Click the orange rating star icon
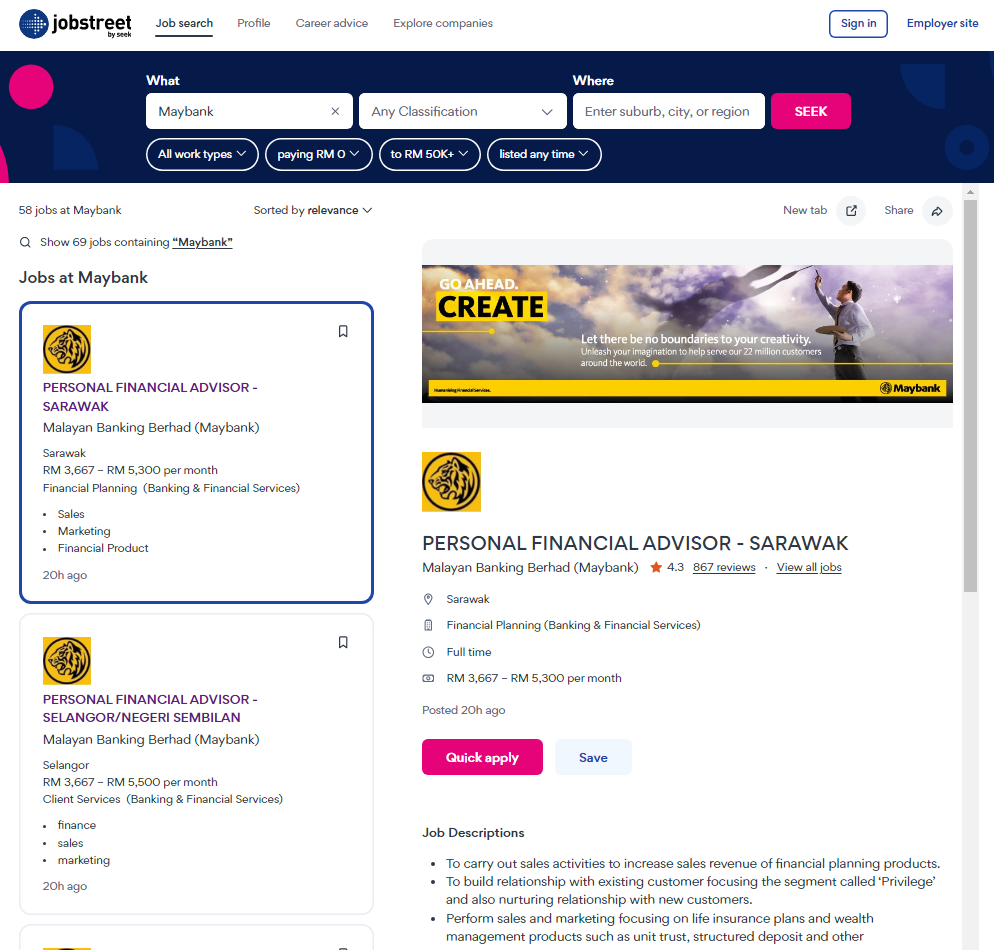Image resolution: width=994 pixels, height=950 pixels. pos(656,567)
